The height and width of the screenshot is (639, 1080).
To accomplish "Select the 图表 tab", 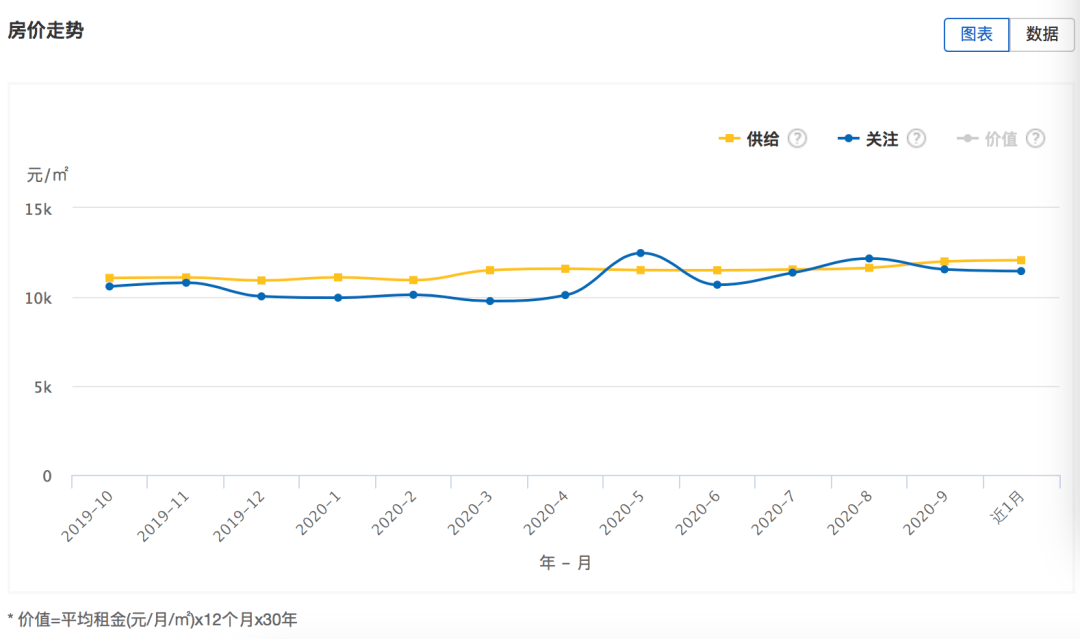I will click(977, 34).
